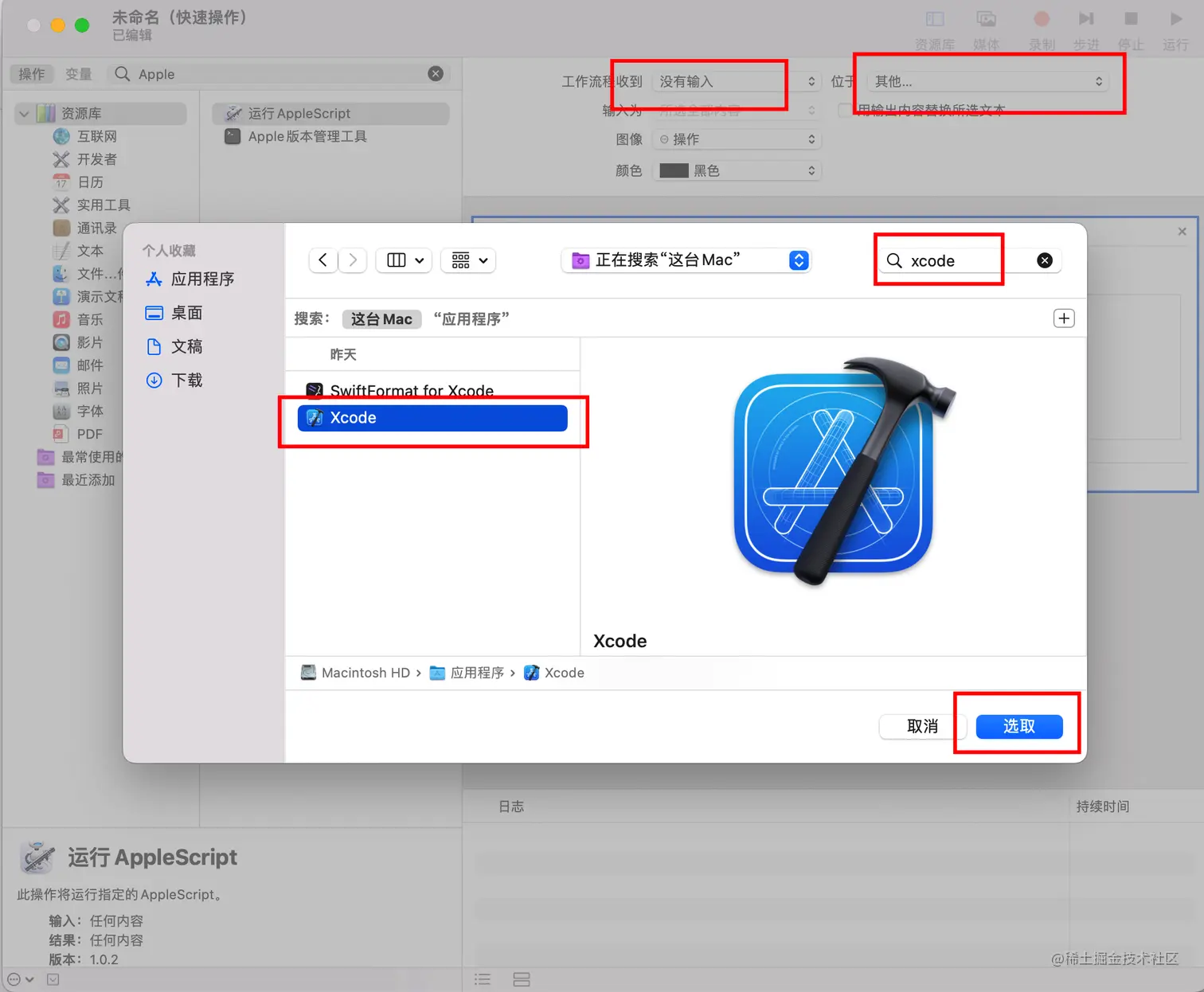1204x992 pixels.
Task: Focus the Apple search field in Automator
Action: pyautogui.click(x=279, y=74)
